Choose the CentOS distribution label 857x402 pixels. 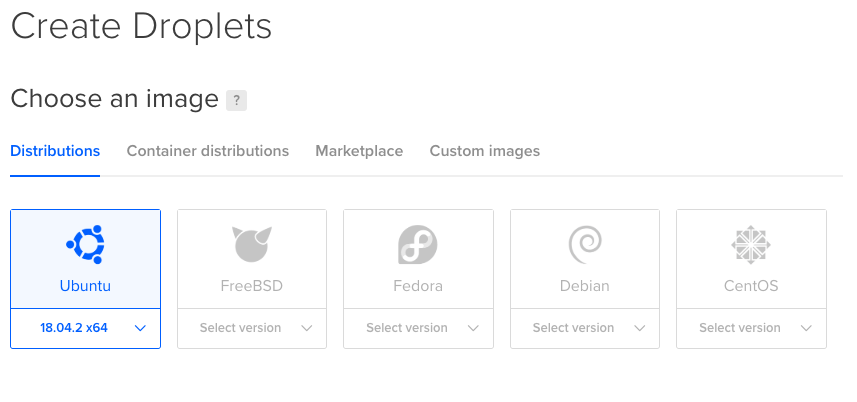click(x=751, y=286)
